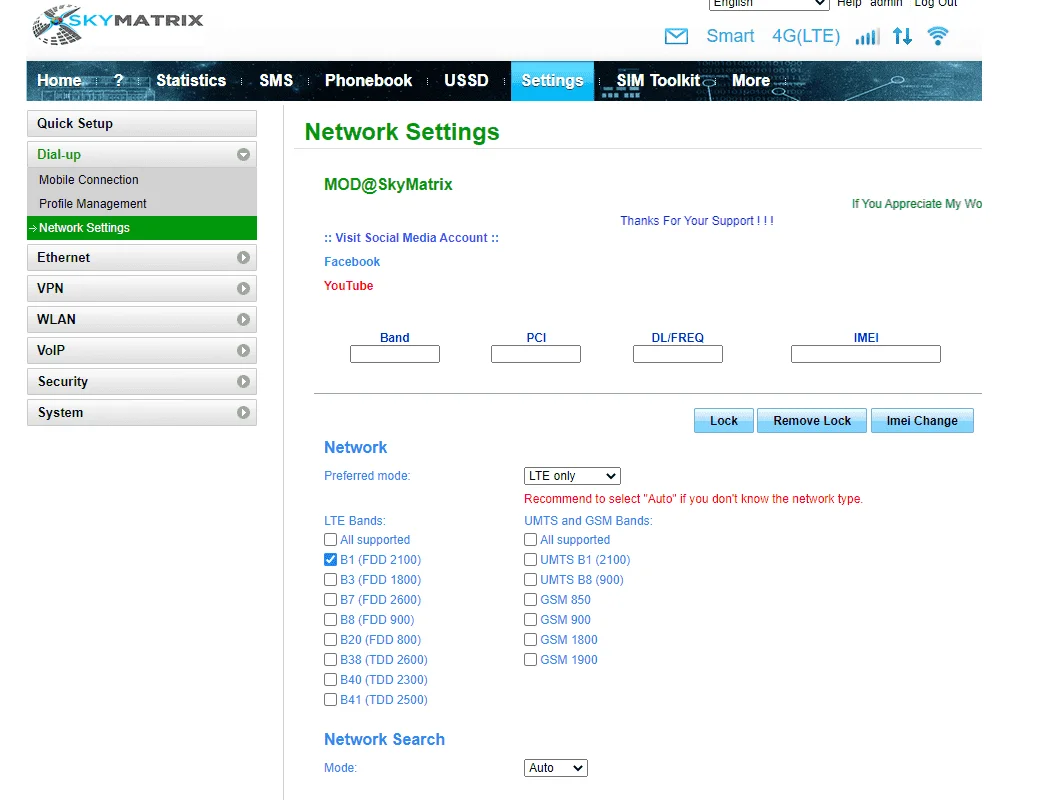
Task: Click the IMEI input field
Action: [x=866, y=354]
